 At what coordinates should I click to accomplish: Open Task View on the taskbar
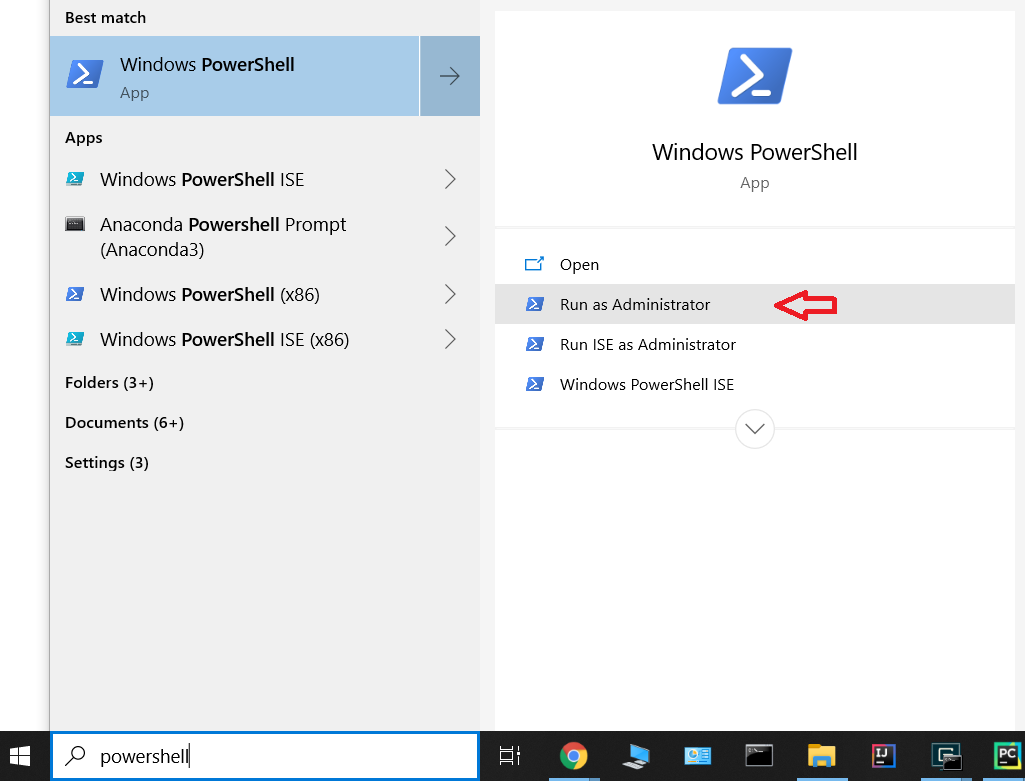point(510,756)
